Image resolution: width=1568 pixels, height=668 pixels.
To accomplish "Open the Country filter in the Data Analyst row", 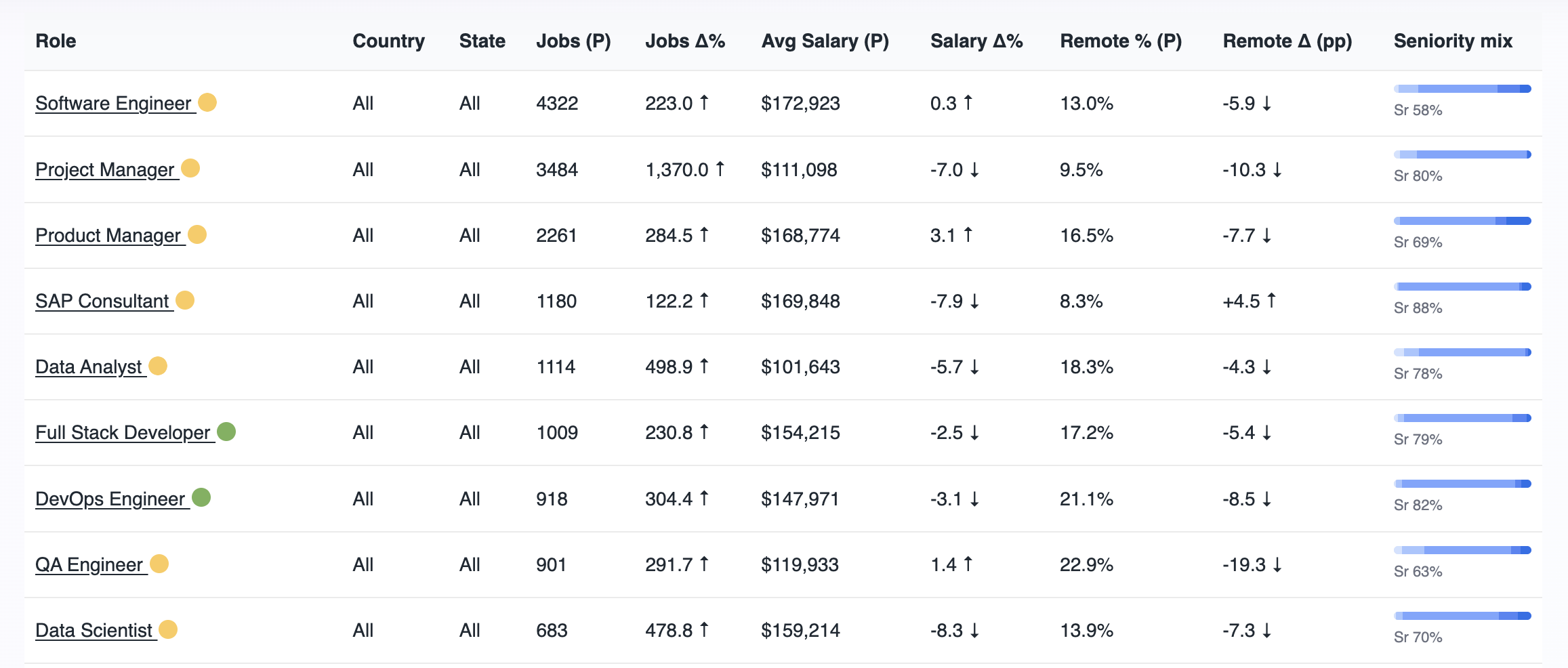I will tap(363, 366).
